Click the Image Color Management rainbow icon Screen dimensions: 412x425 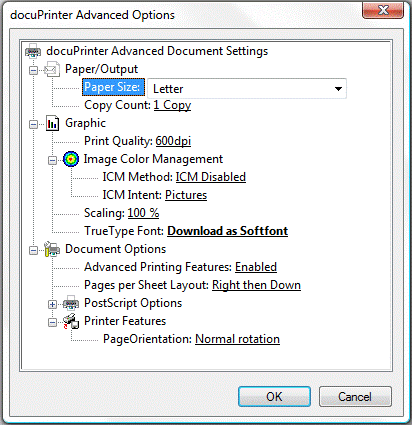[x=71, y=159]
